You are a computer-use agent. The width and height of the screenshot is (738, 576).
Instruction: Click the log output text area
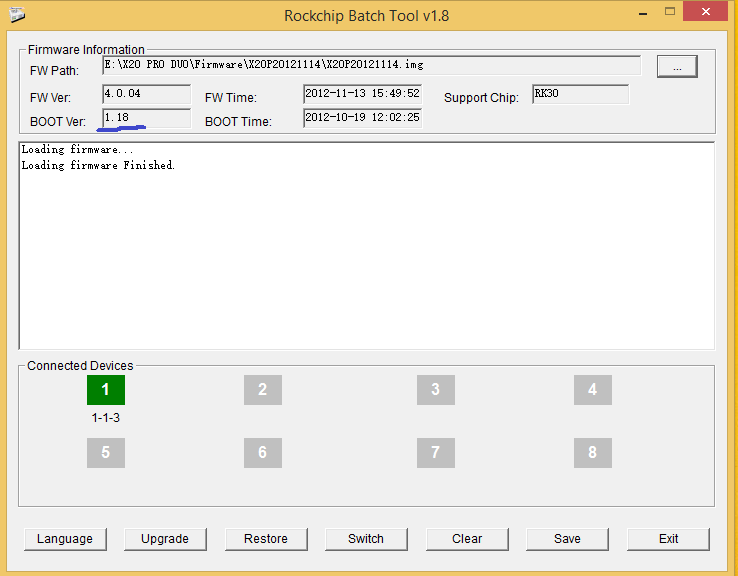[x=367, y=245]
